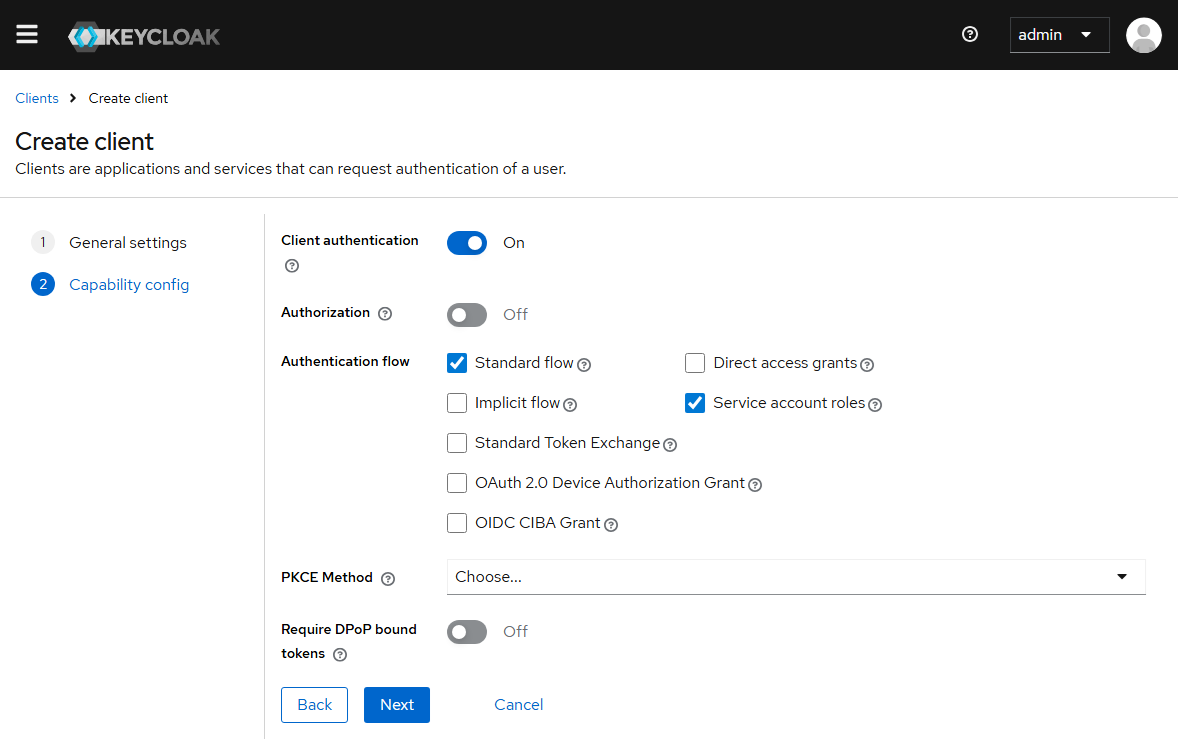
Task: Click the help icon in the header
Action: point(969,34)
